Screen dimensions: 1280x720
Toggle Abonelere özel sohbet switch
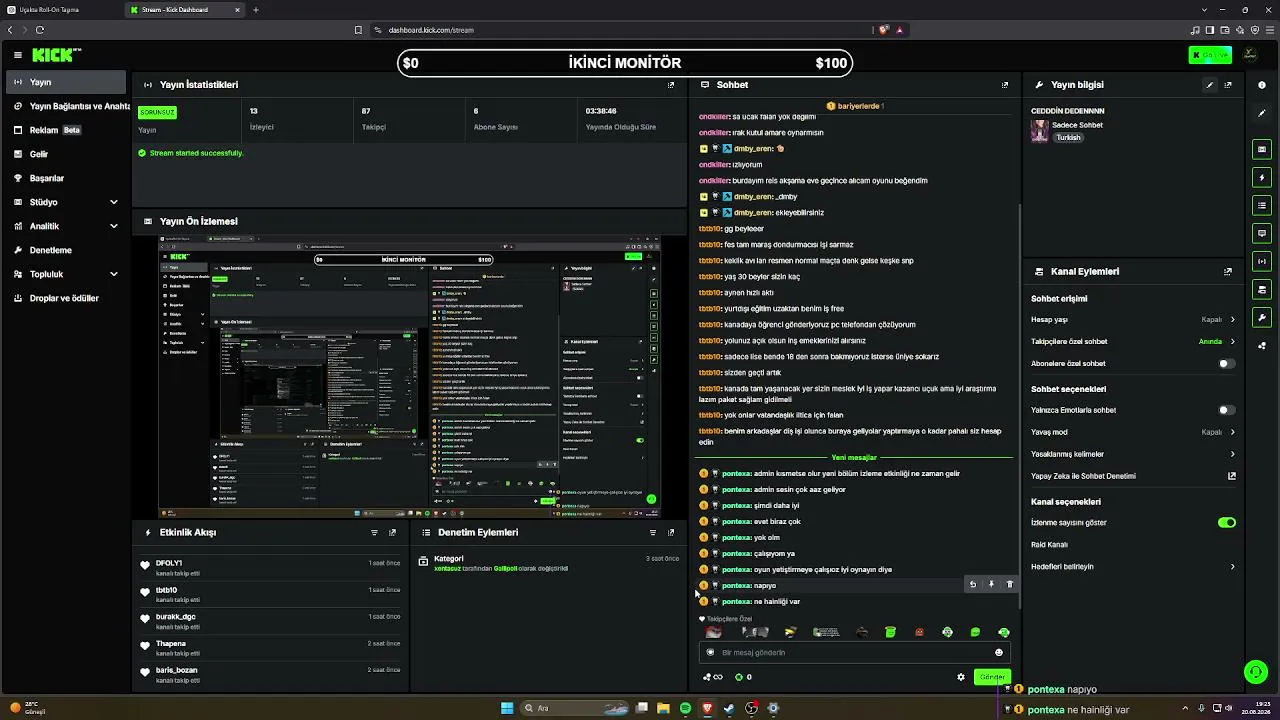tap(1226, 363)
